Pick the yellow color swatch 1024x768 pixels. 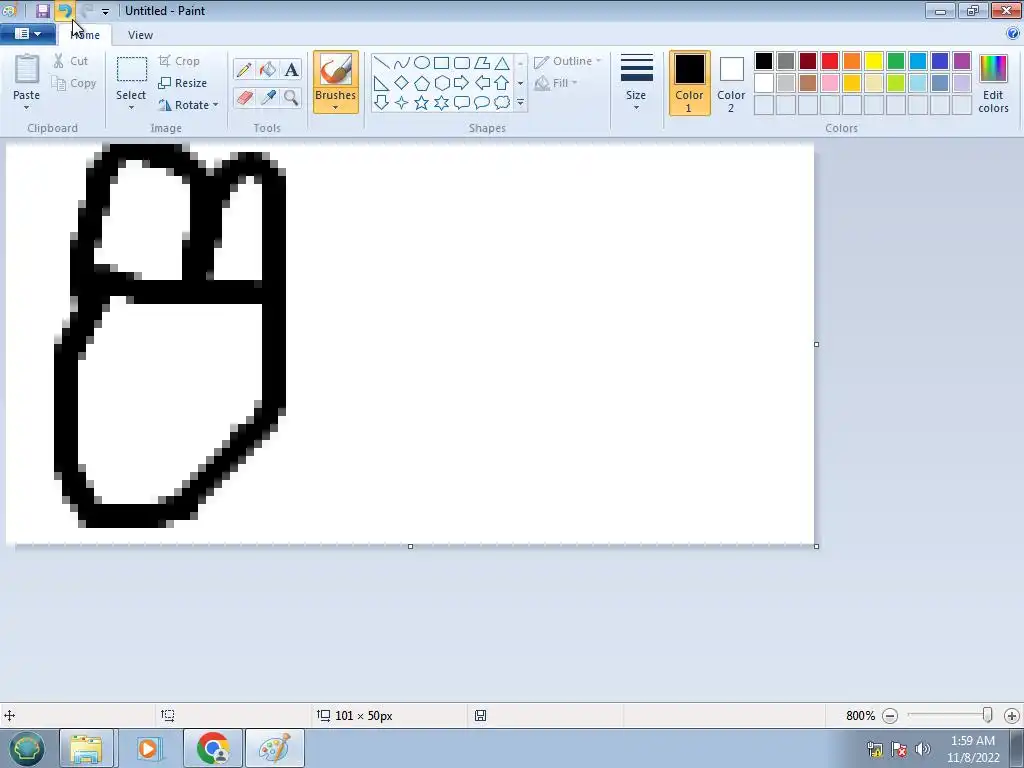[874, 61]
